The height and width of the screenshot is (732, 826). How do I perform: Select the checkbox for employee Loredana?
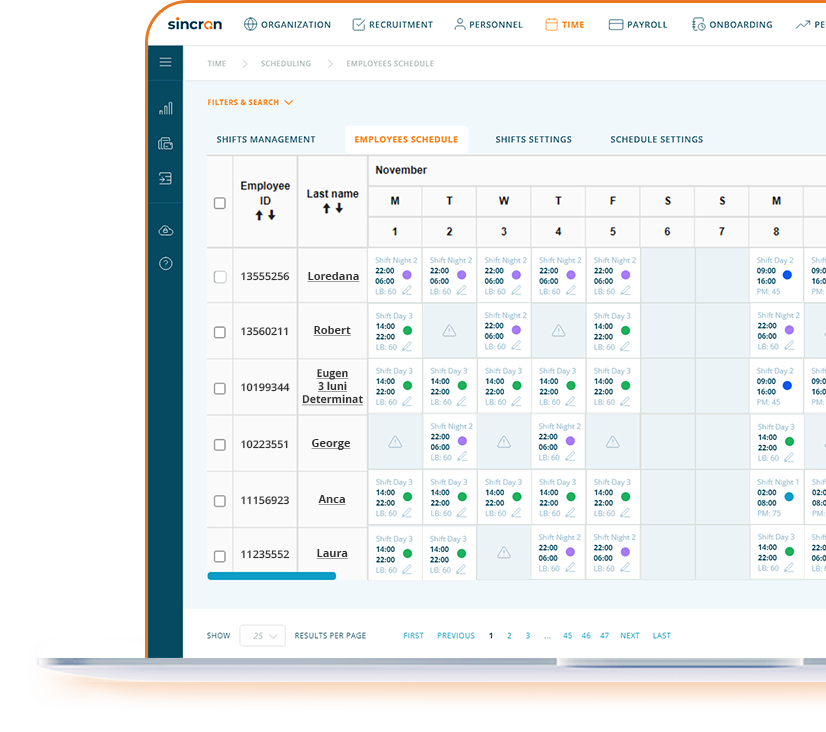click(220, 277)
